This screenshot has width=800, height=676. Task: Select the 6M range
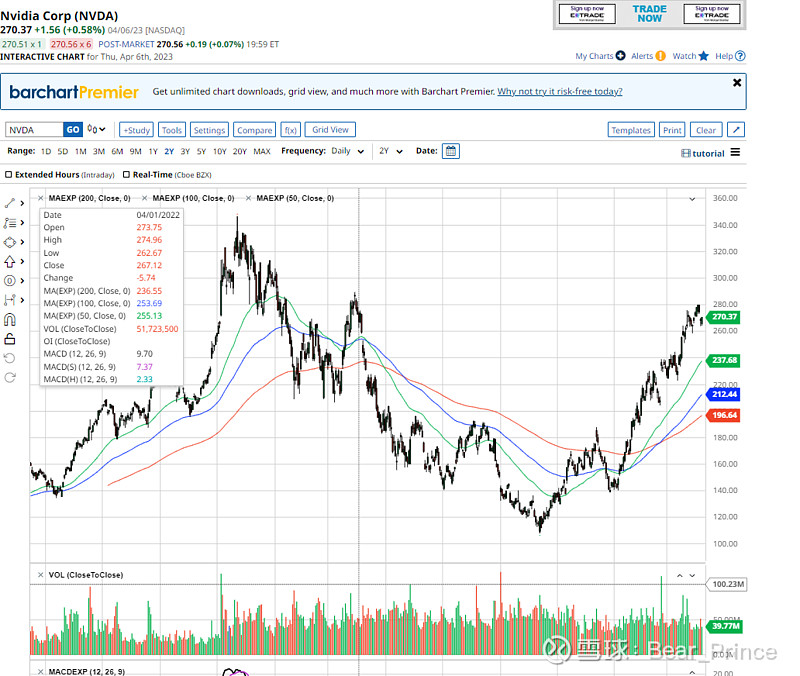coord(117,152)
